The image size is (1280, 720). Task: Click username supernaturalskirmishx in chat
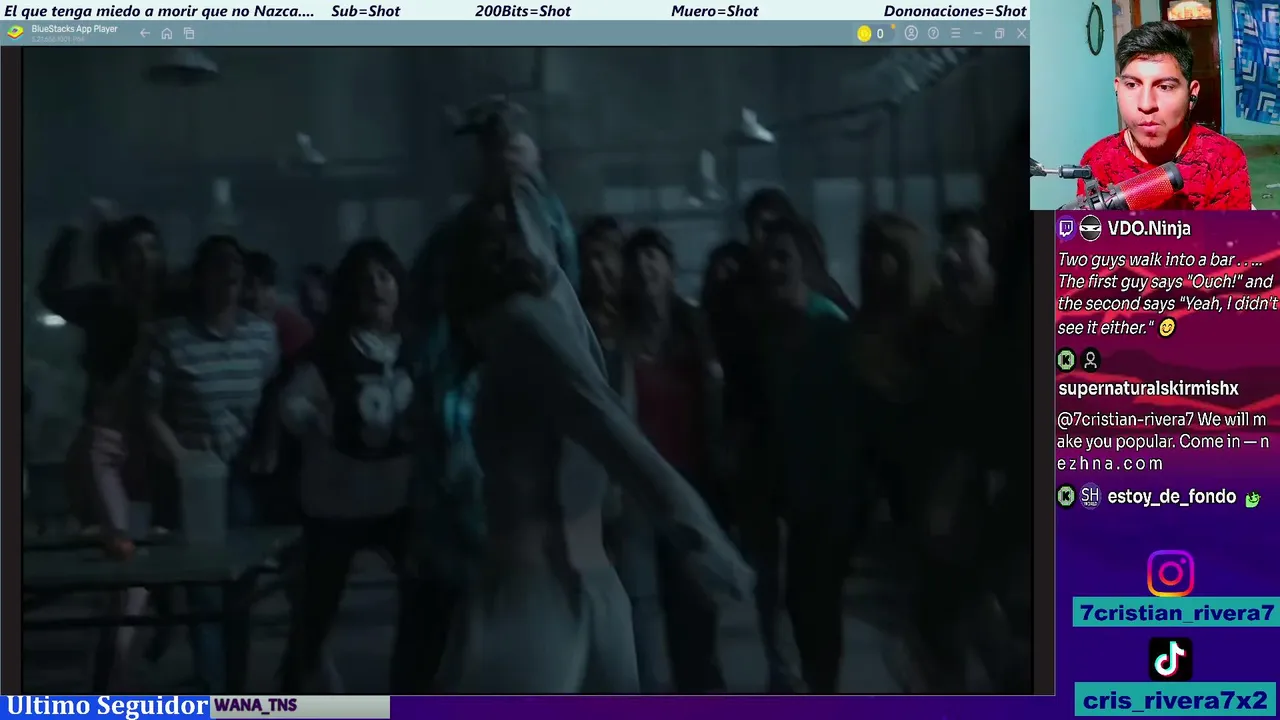coord(1148,388)
